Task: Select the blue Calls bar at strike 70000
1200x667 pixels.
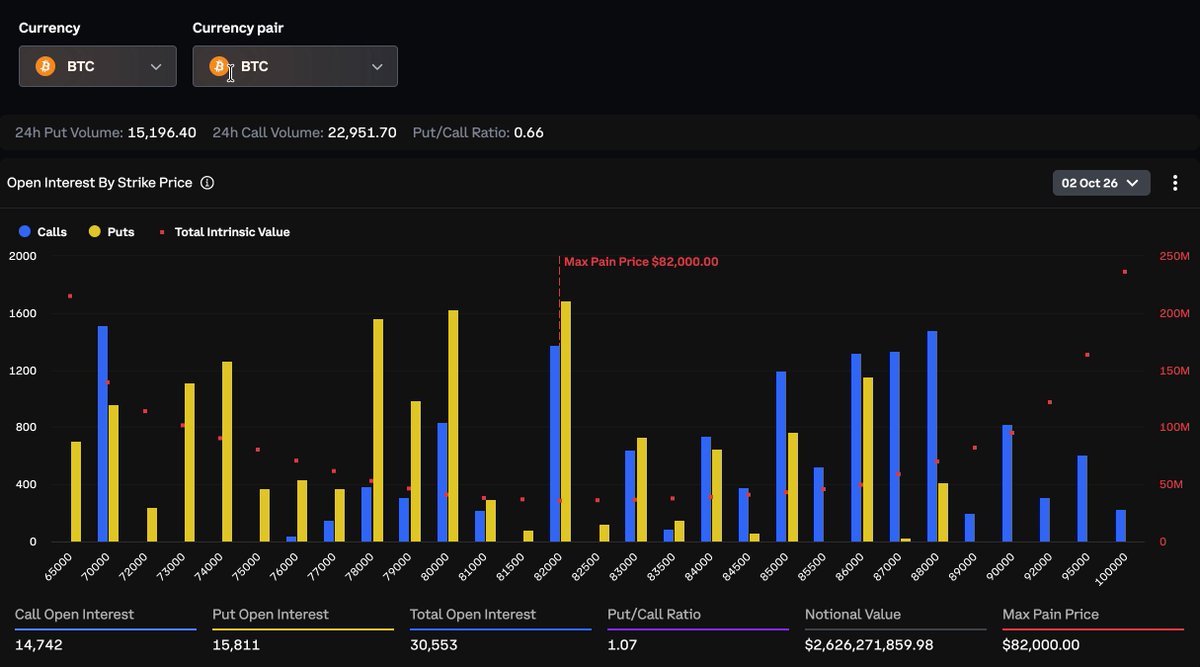Action: pos(103,434)
